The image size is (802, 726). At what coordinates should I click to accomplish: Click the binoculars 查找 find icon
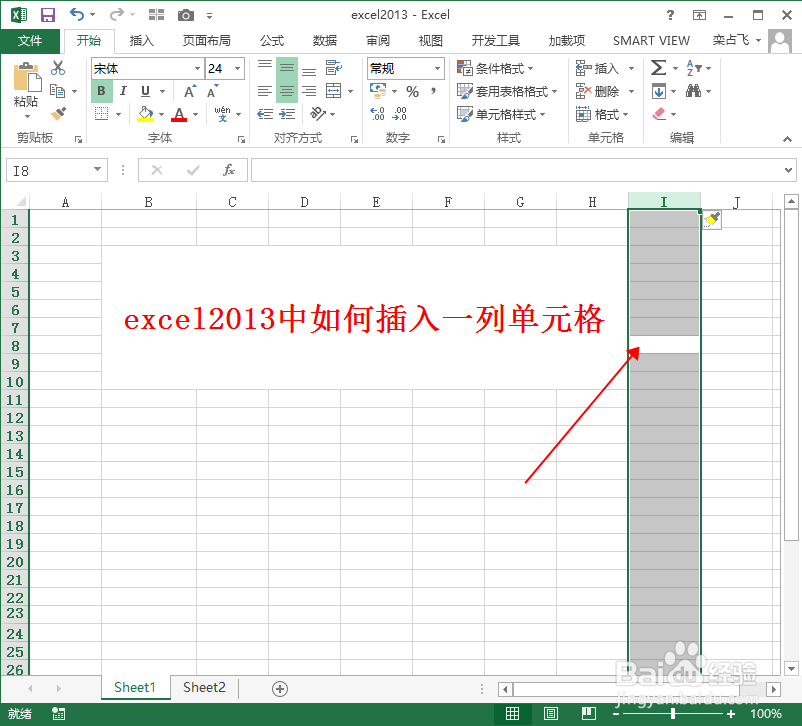(691, 90)
